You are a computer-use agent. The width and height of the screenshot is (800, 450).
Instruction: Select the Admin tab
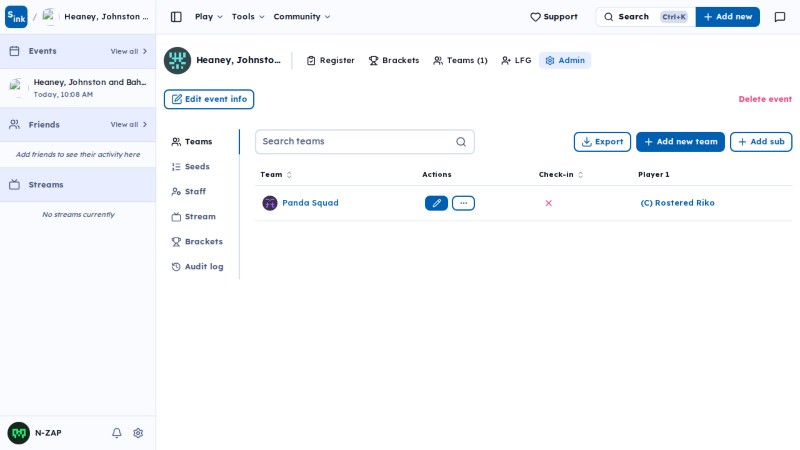pyautogui.click(x=565, y=60)
